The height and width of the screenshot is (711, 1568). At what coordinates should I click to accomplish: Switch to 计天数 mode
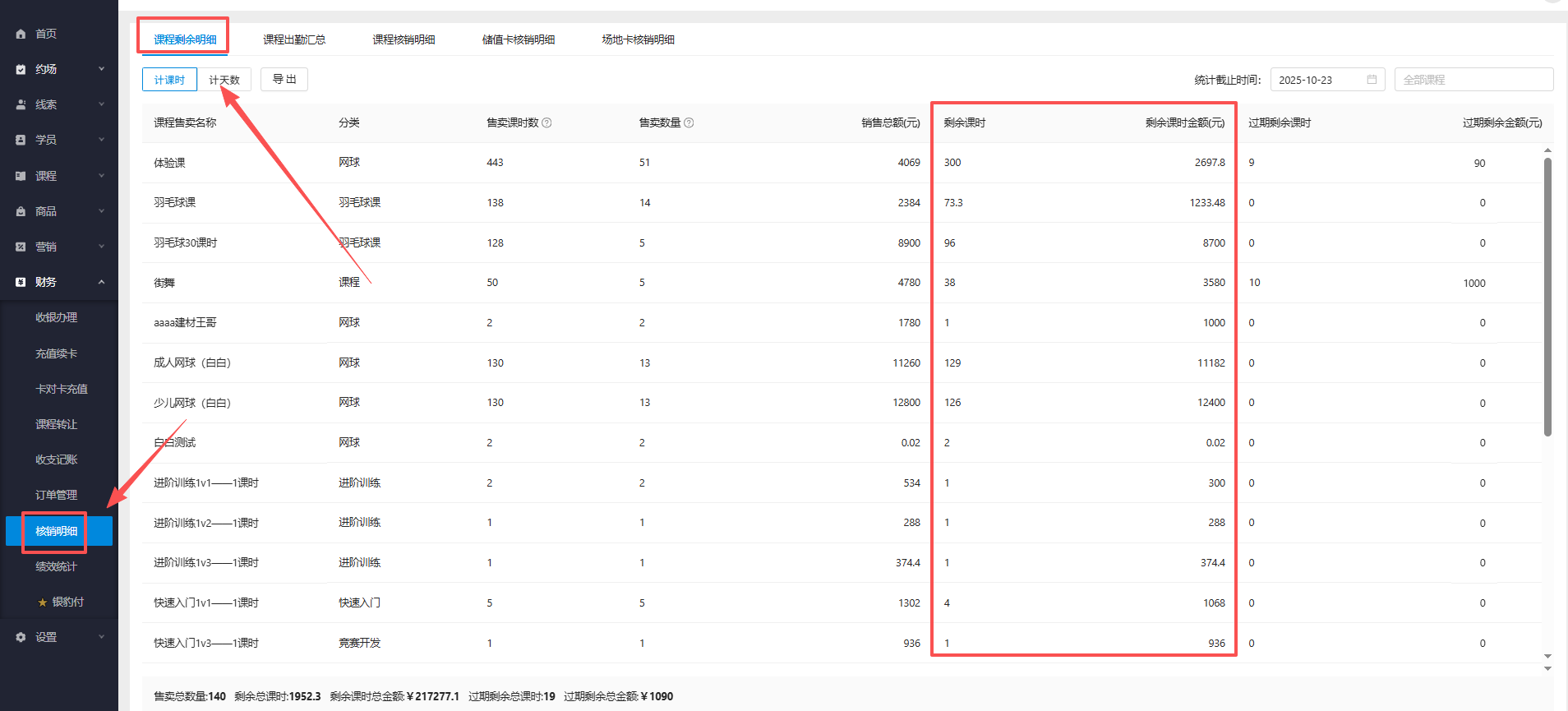point(224,80)
